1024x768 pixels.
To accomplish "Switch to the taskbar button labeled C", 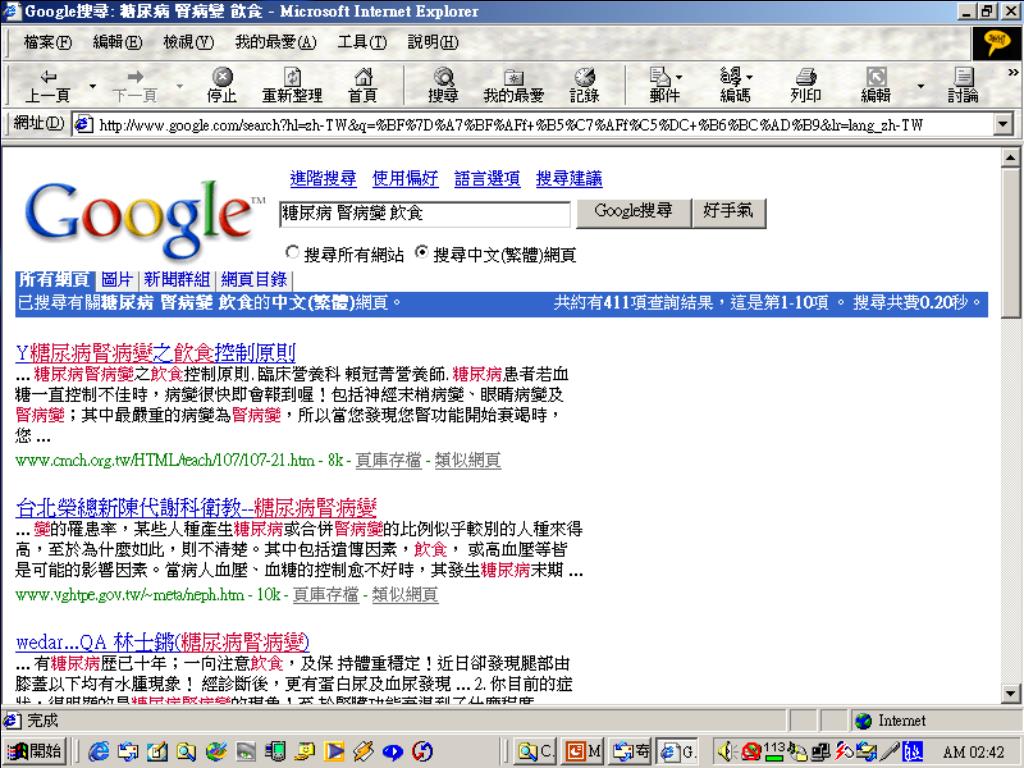I will 536,752.
